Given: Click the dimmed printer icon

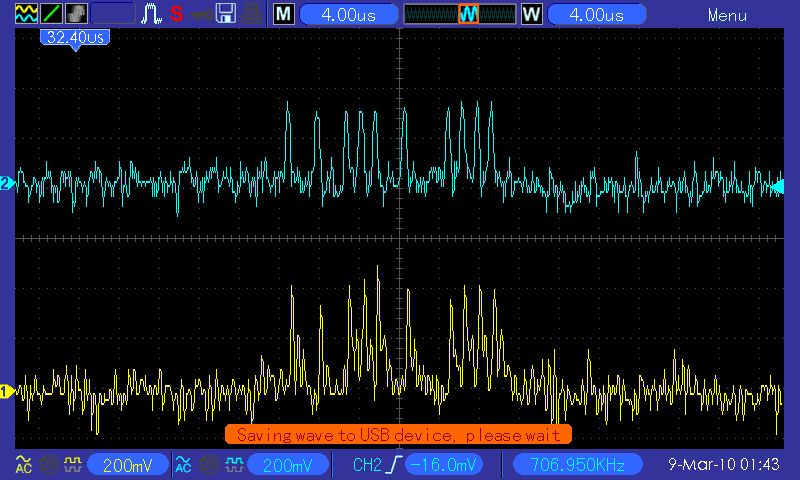Looking at the screenshot, I should pos(252,14).
